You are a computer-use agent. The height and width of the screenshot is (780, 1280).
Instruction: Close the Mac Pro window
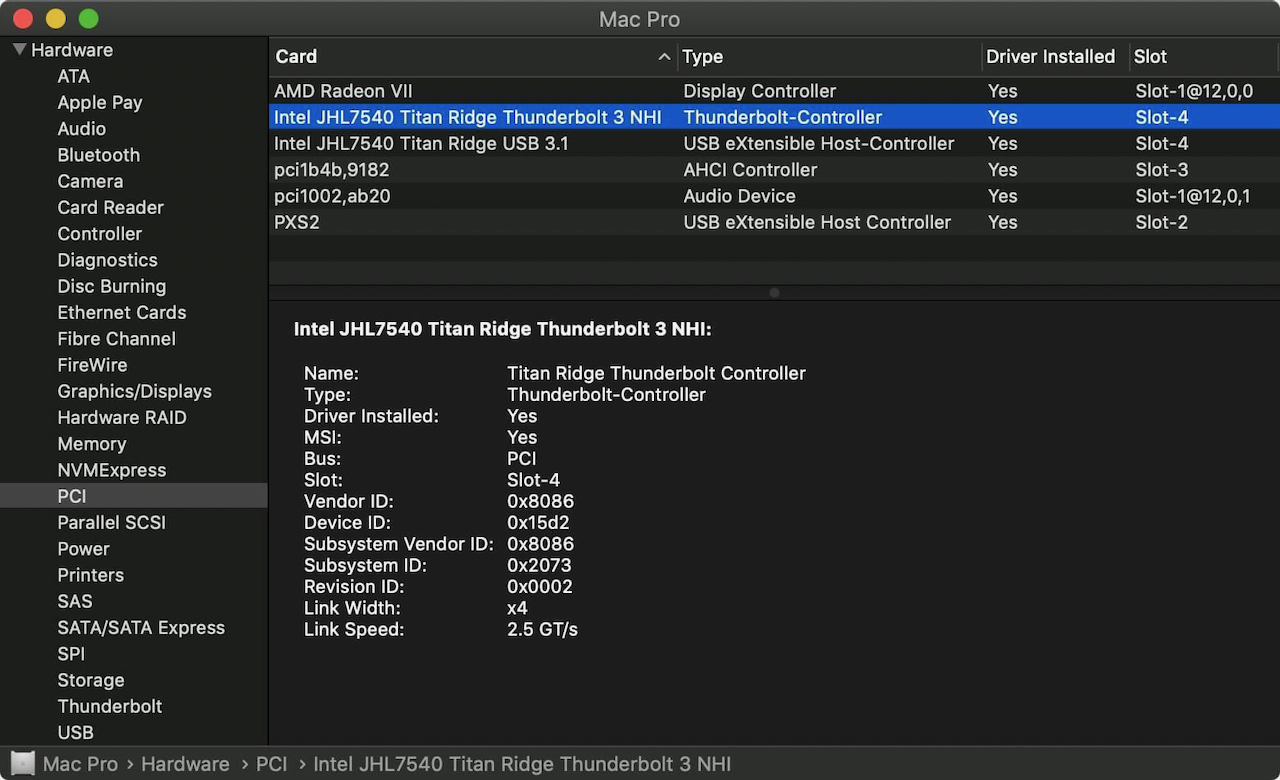[x=23, y=18]
